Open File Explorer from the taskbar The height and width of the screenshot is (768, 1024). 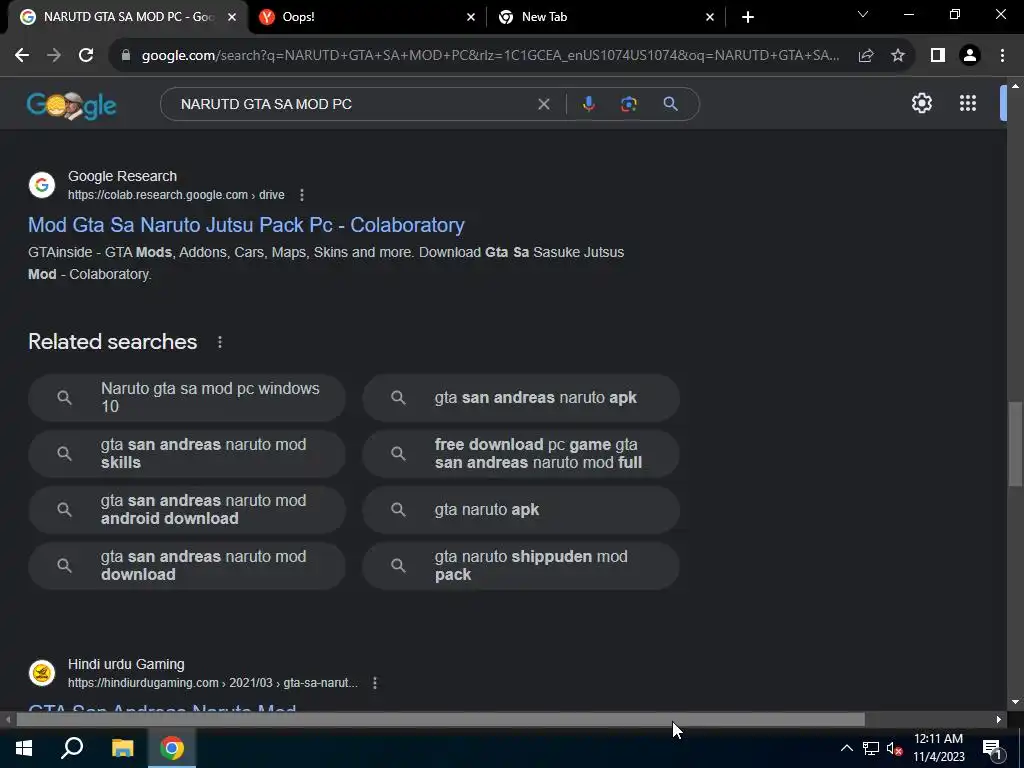122,748
